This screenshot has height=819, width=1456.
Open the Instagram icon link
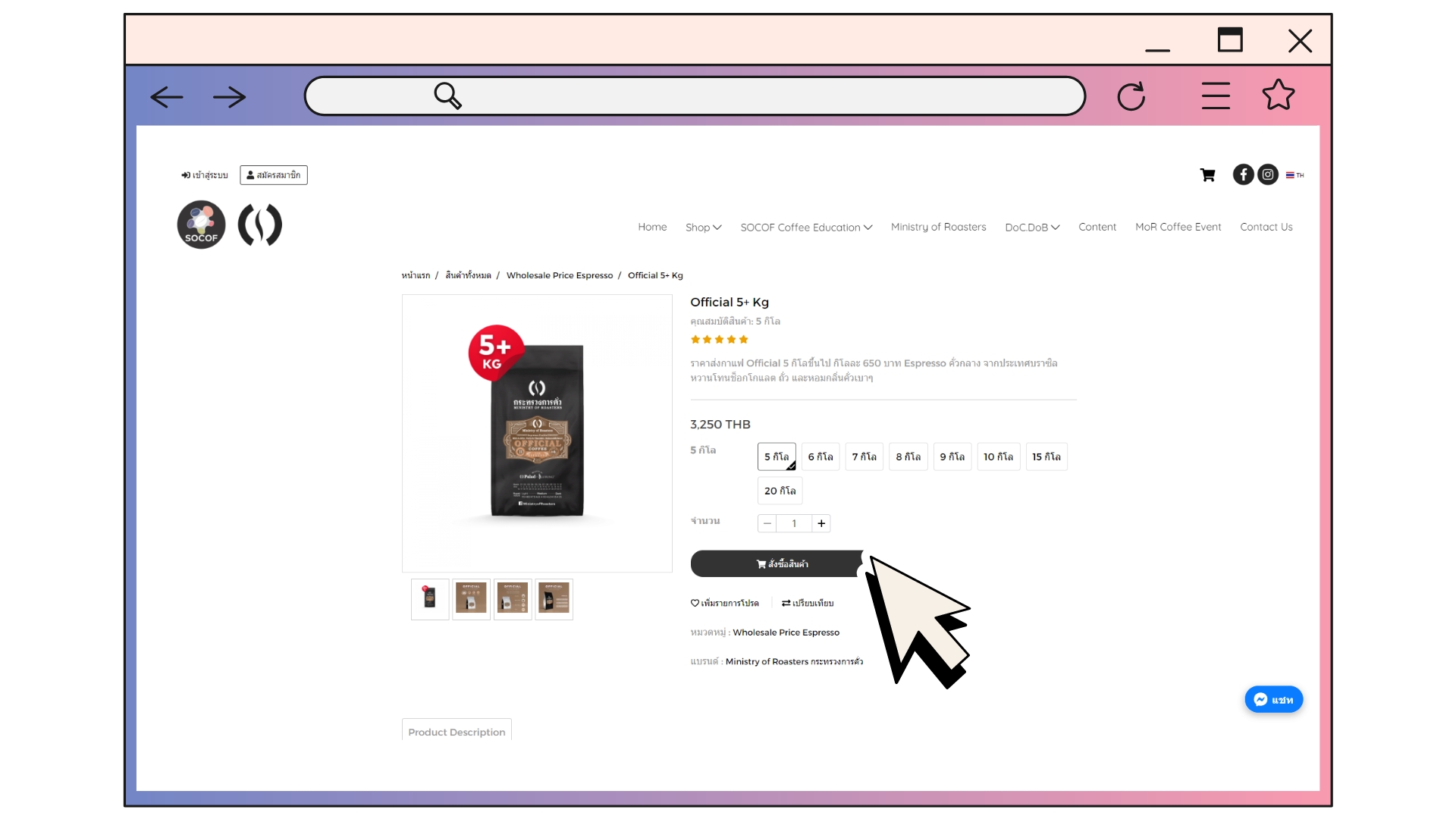pos(1268,174)
